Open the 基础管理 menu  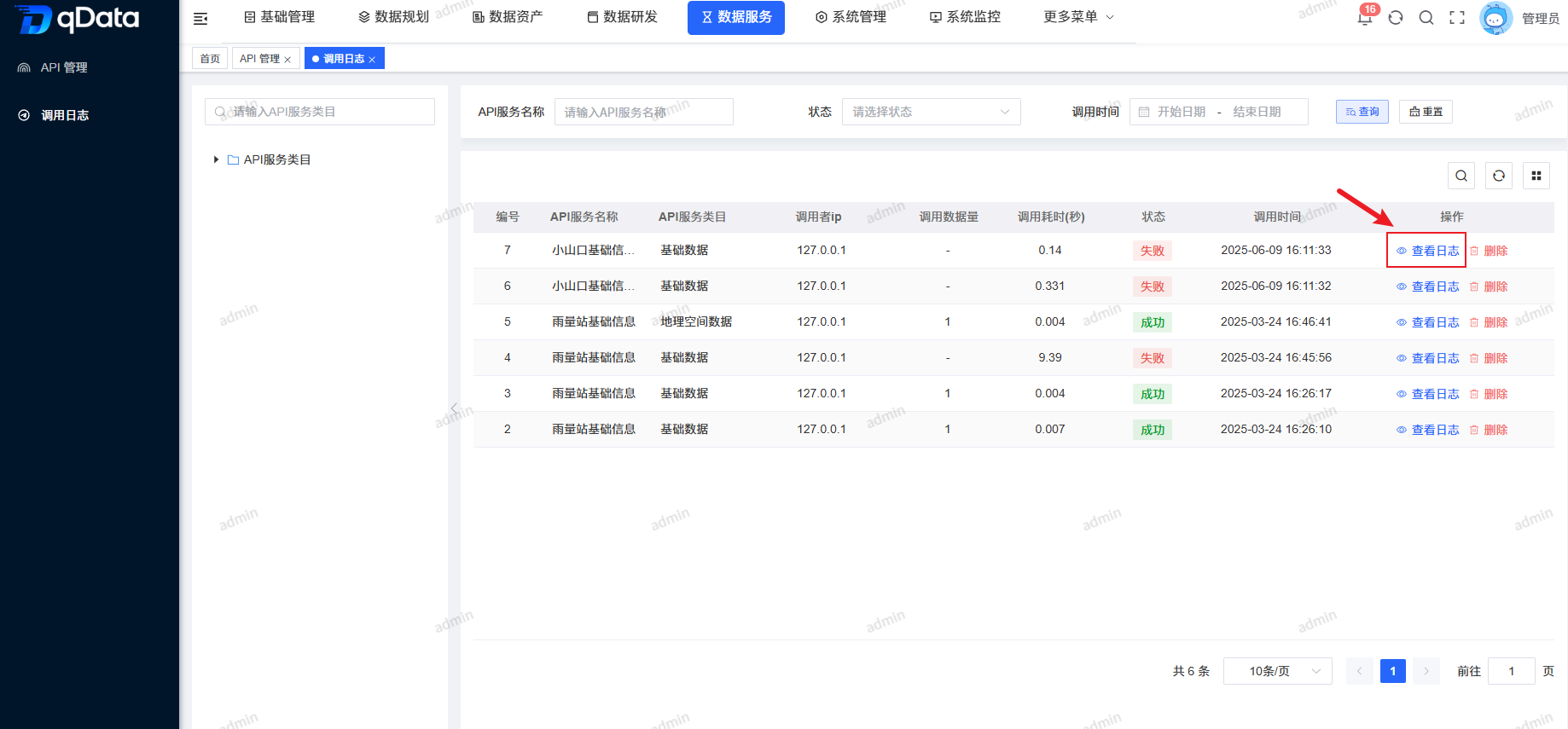280,17
